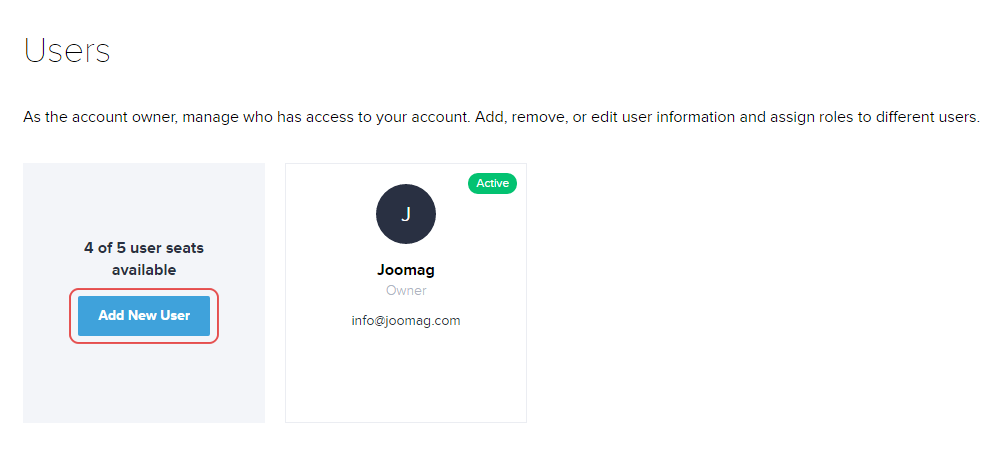Click empty space at bottom of Joomag card

[405, 385]
